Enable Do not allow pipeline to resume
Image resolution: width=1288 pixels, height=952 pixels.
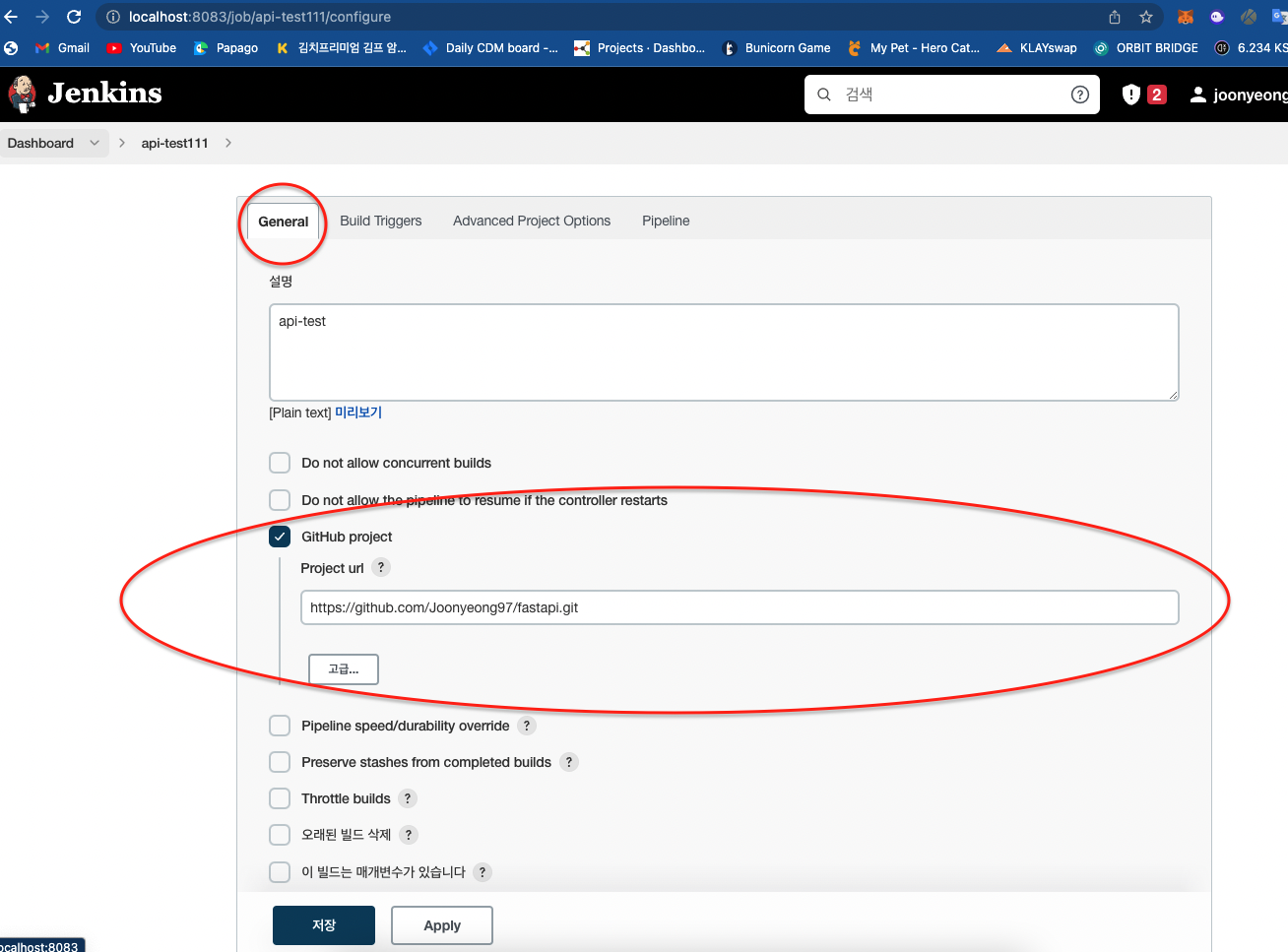point(280,500)
